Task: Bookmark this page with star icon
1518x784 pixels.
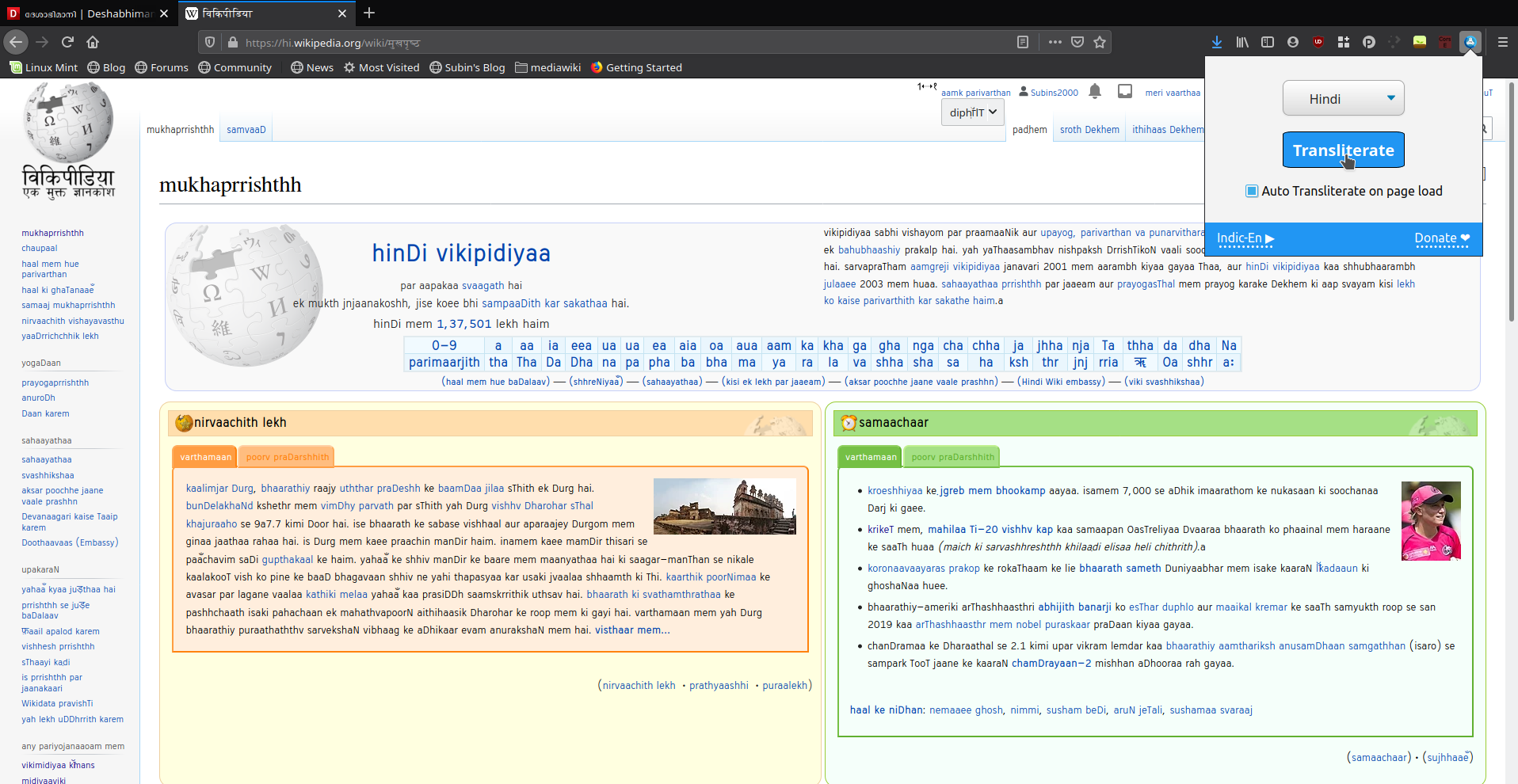Action: [1100, 42]
